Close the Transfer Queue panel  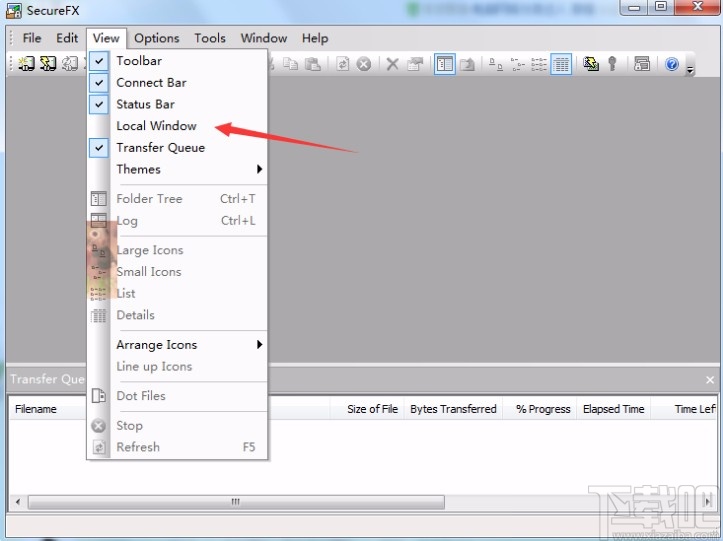[x=710, y=380]
